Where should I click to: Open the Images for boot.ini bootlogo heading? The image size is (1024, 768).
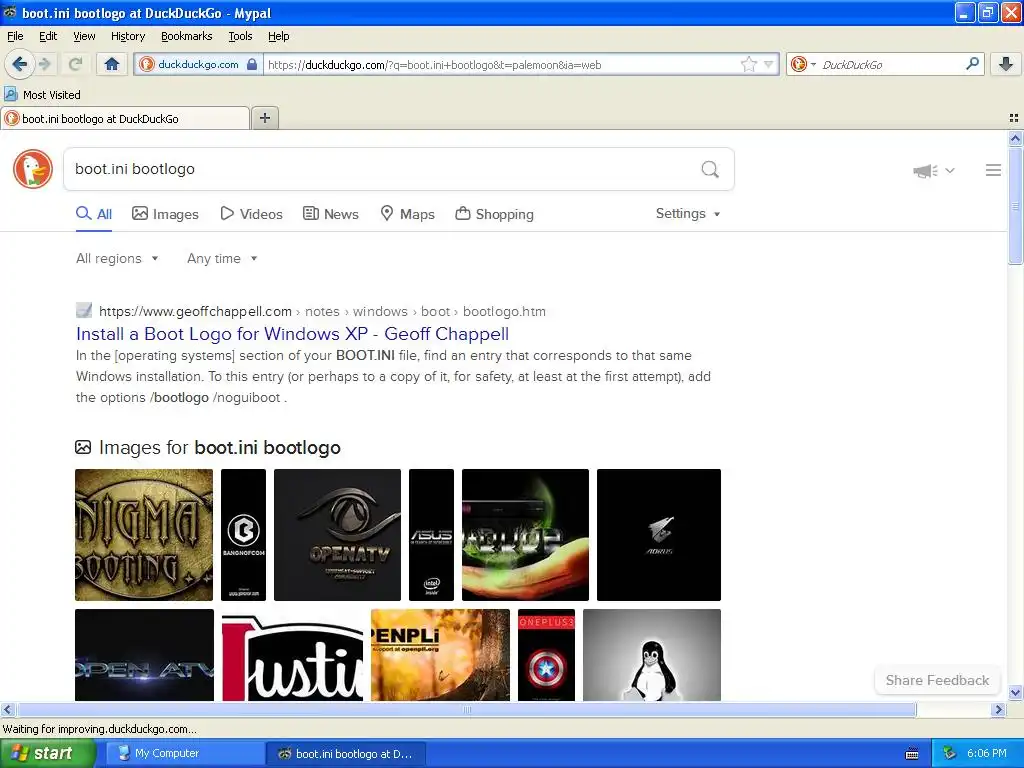tap(219, 447)
